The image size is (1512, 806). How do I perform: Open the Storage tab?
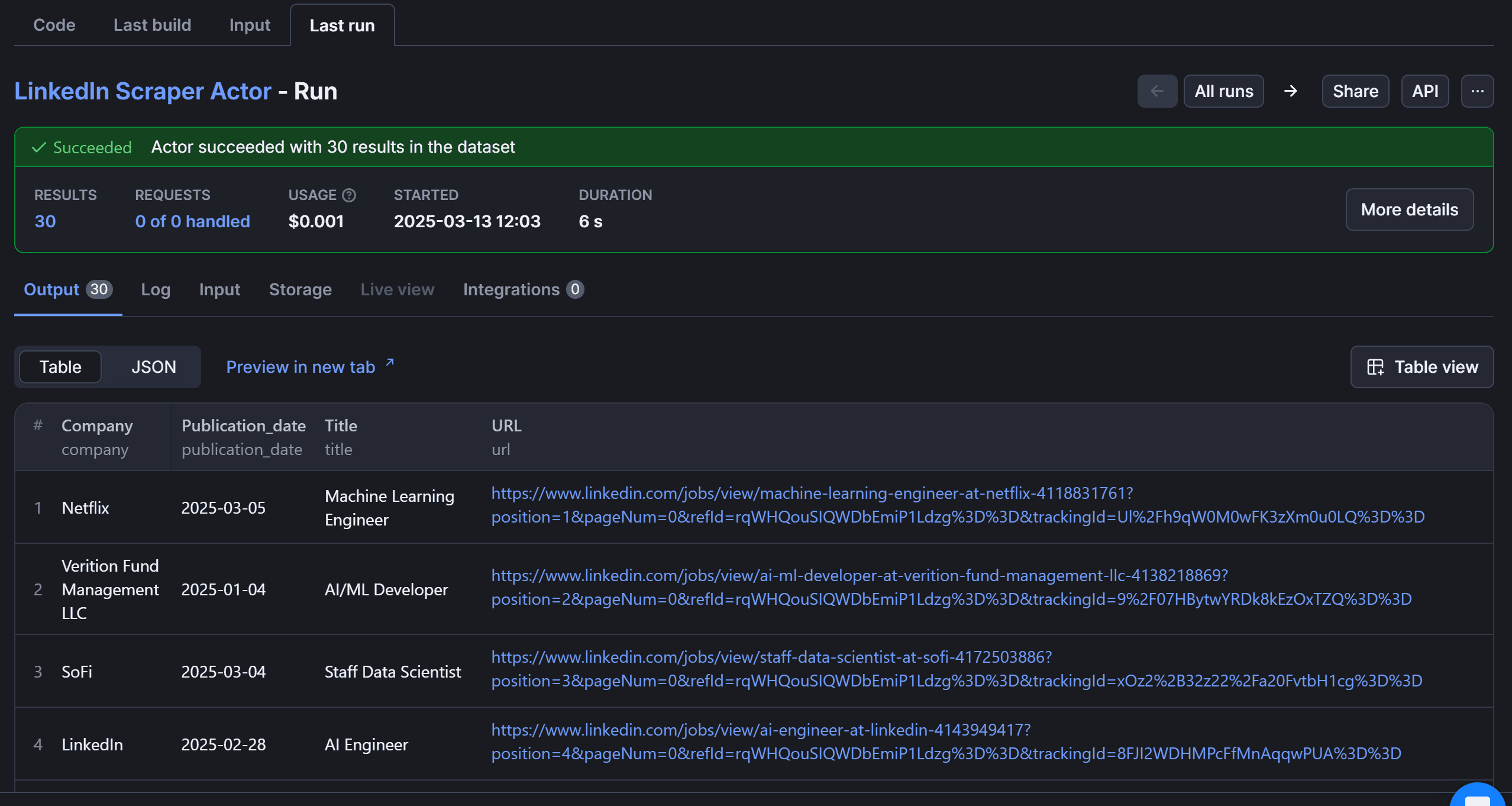(x=300, y=289)
